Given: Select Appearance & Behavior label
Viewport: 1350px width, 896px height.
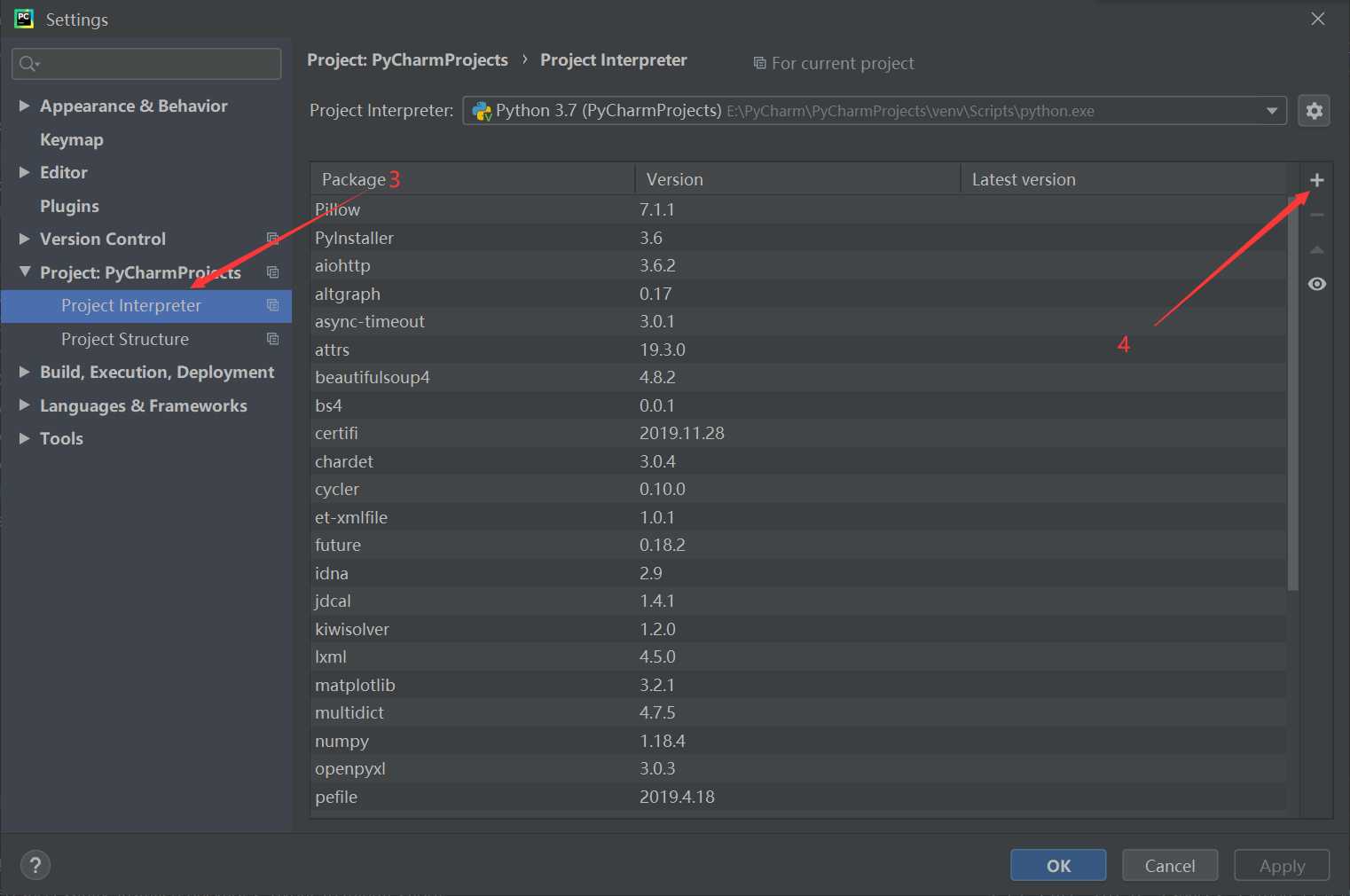Looking at the screenshot, I should pyautogui.click(x=134, y=106).
